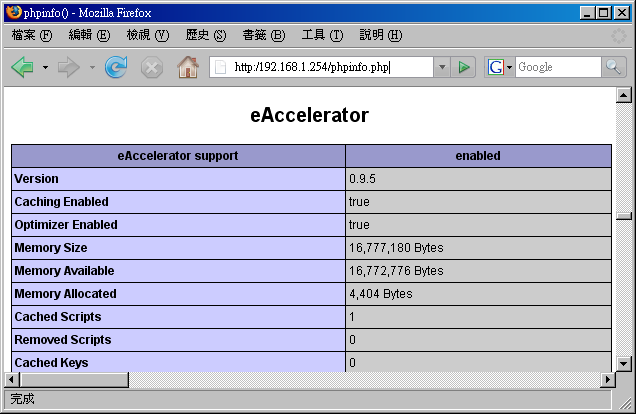Click in the Google search field
636x414 pixels.
pos(557,67)
